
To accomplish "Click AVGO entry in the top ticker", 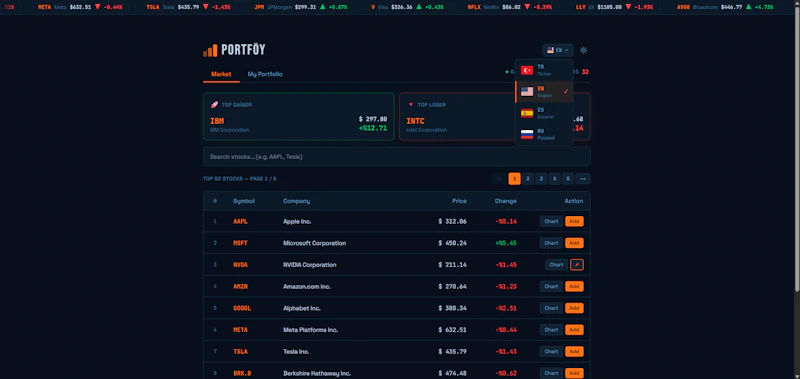I will click(x=725, y=7).
